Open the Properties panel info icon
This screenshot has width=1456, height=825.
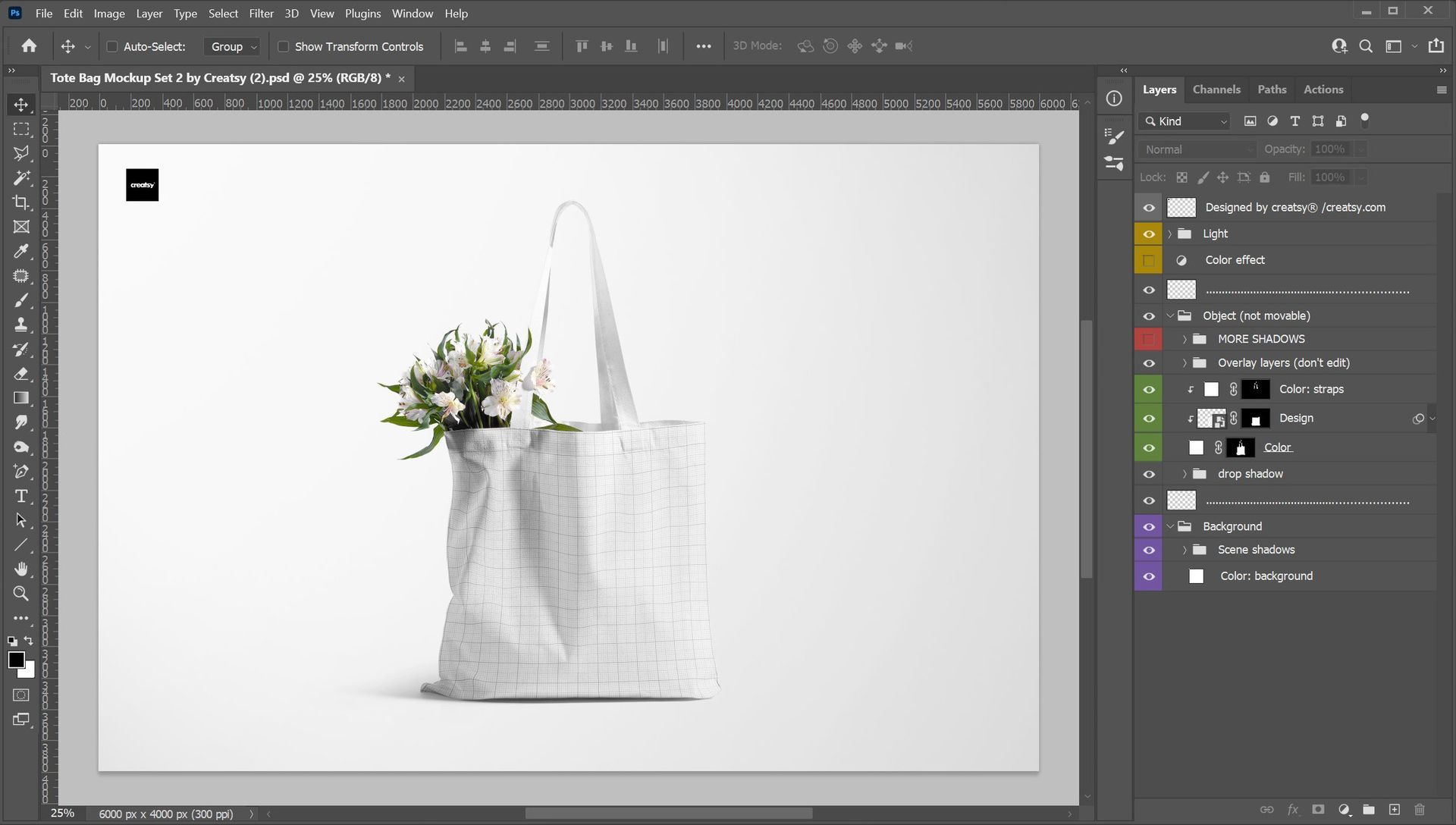pyautogui.click(x=1114, y=99)
